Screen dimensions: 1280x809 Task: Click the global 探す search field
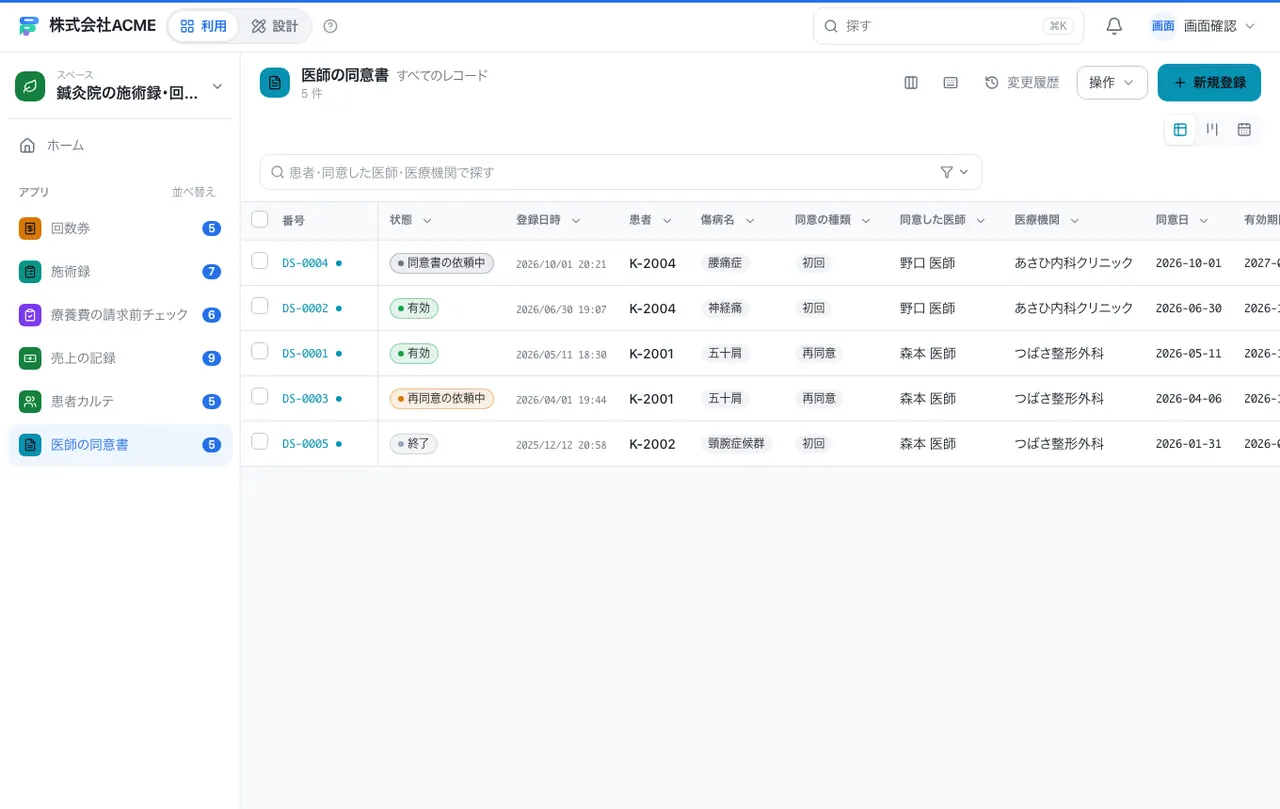point(948,26)
